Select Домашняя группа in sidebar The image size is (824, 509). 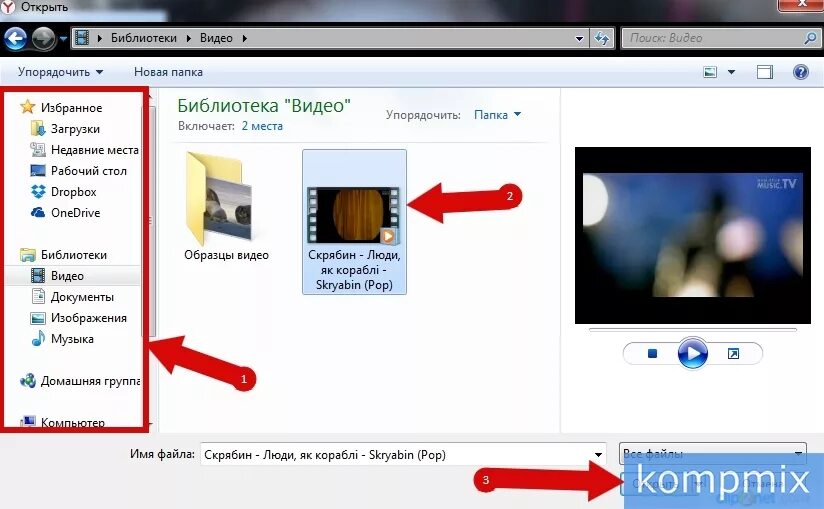point(90,381)
